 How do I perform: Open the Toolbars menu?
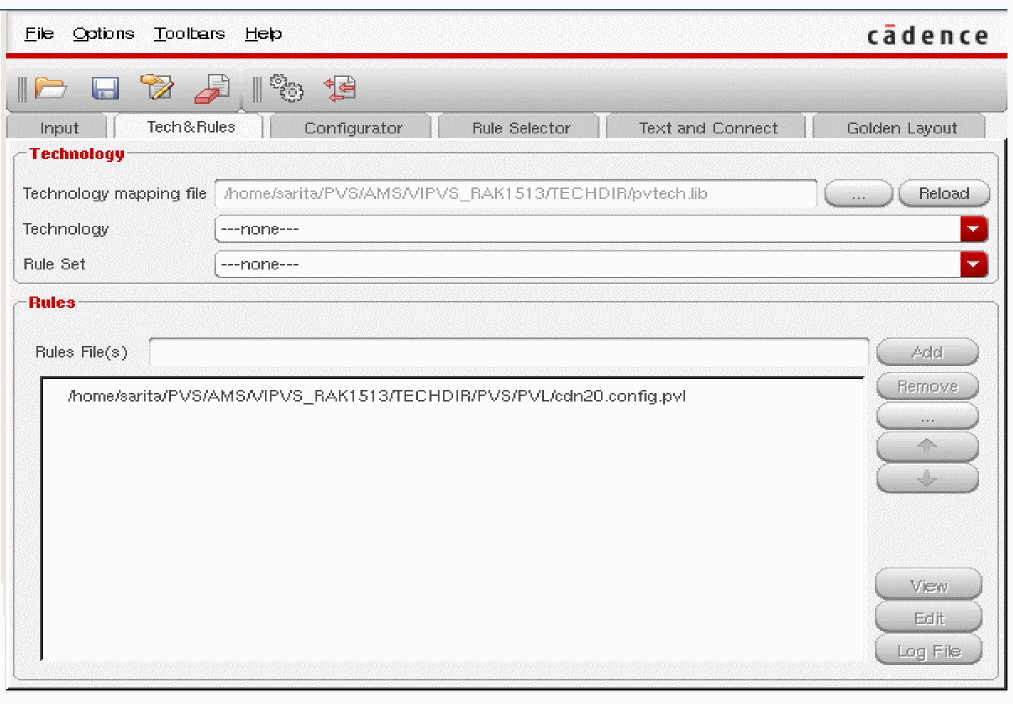[189, 34]
